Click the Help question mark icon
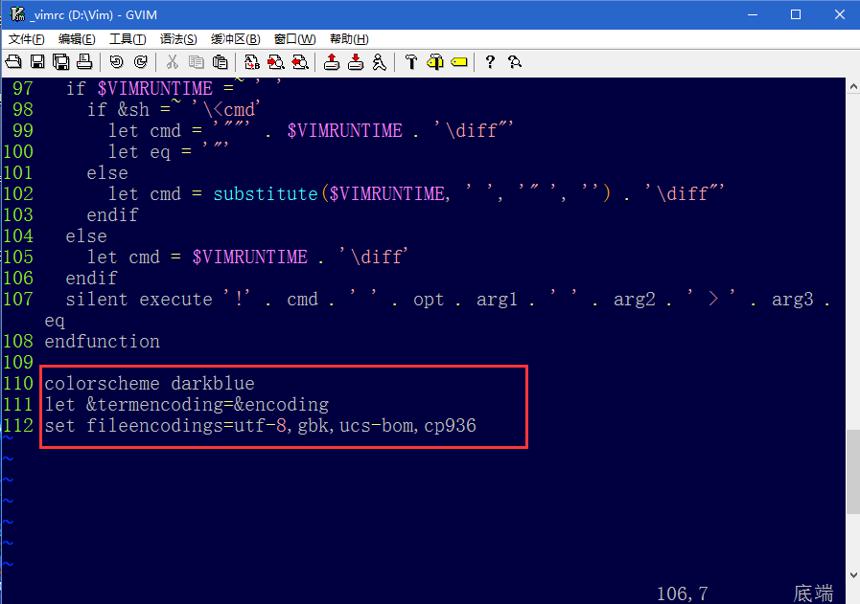This screenshot has height=604, width=860. [x=490, y=62]
